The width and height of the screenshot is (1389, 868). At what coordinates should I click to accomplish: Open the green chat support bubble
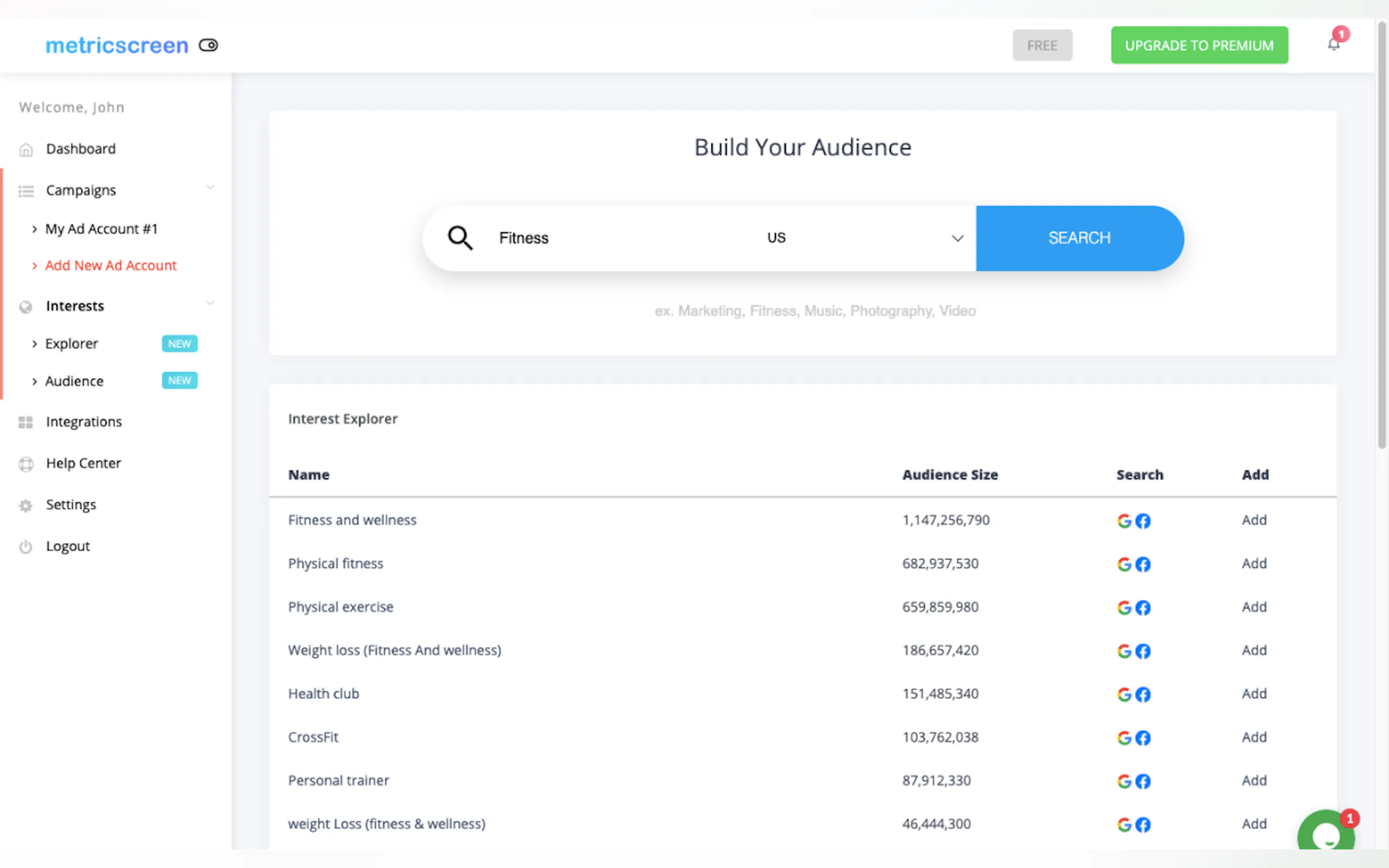click(1326, 832)
